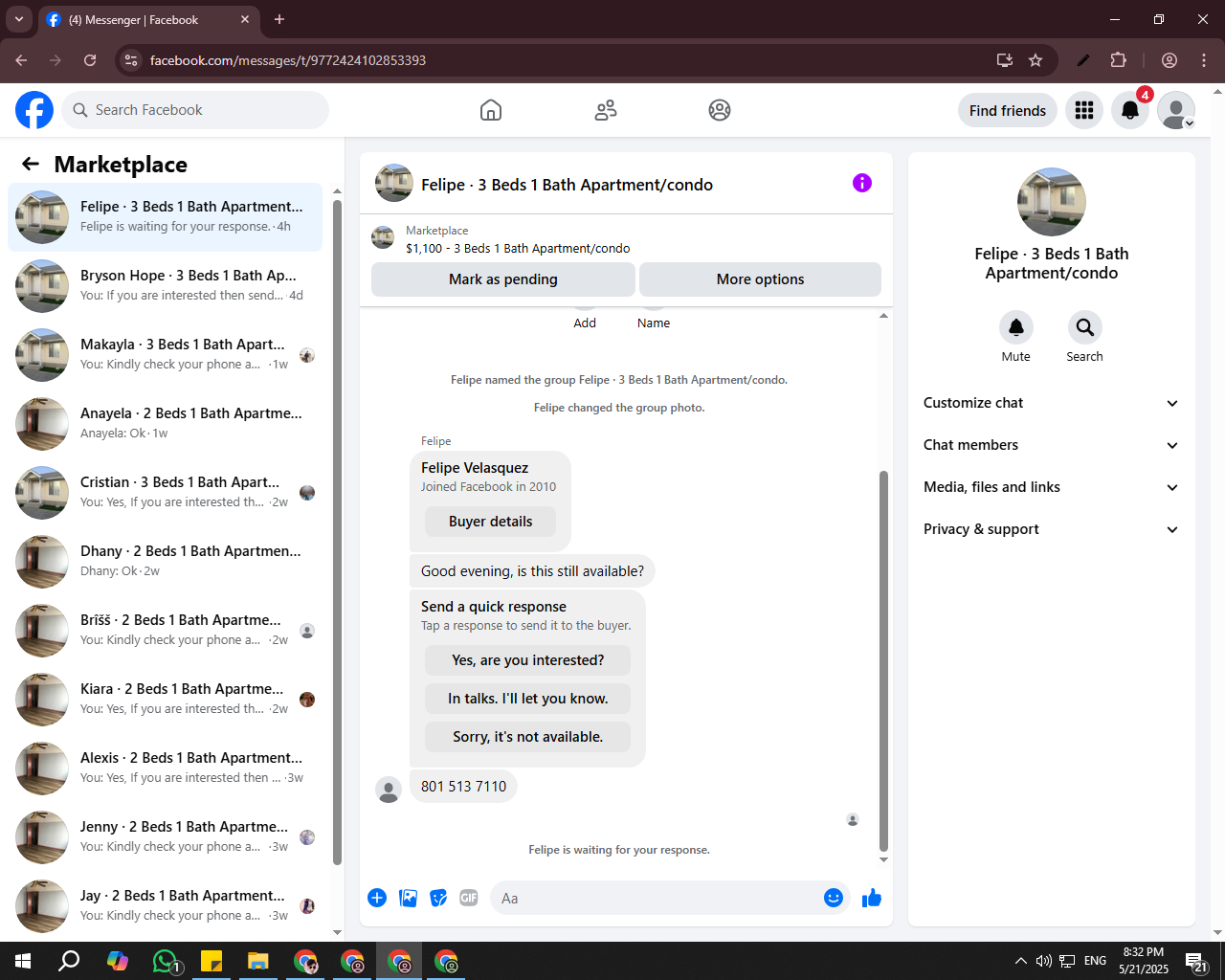1225x980 pixels.
Task: Open WhatsApp from the taskbar
Action: point(165,961)
